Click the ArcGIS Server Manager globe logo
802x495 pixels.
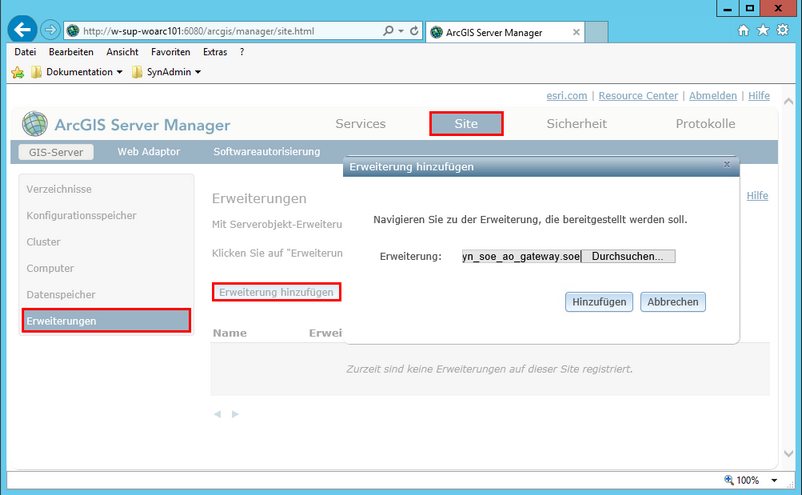tap(35, 124)
